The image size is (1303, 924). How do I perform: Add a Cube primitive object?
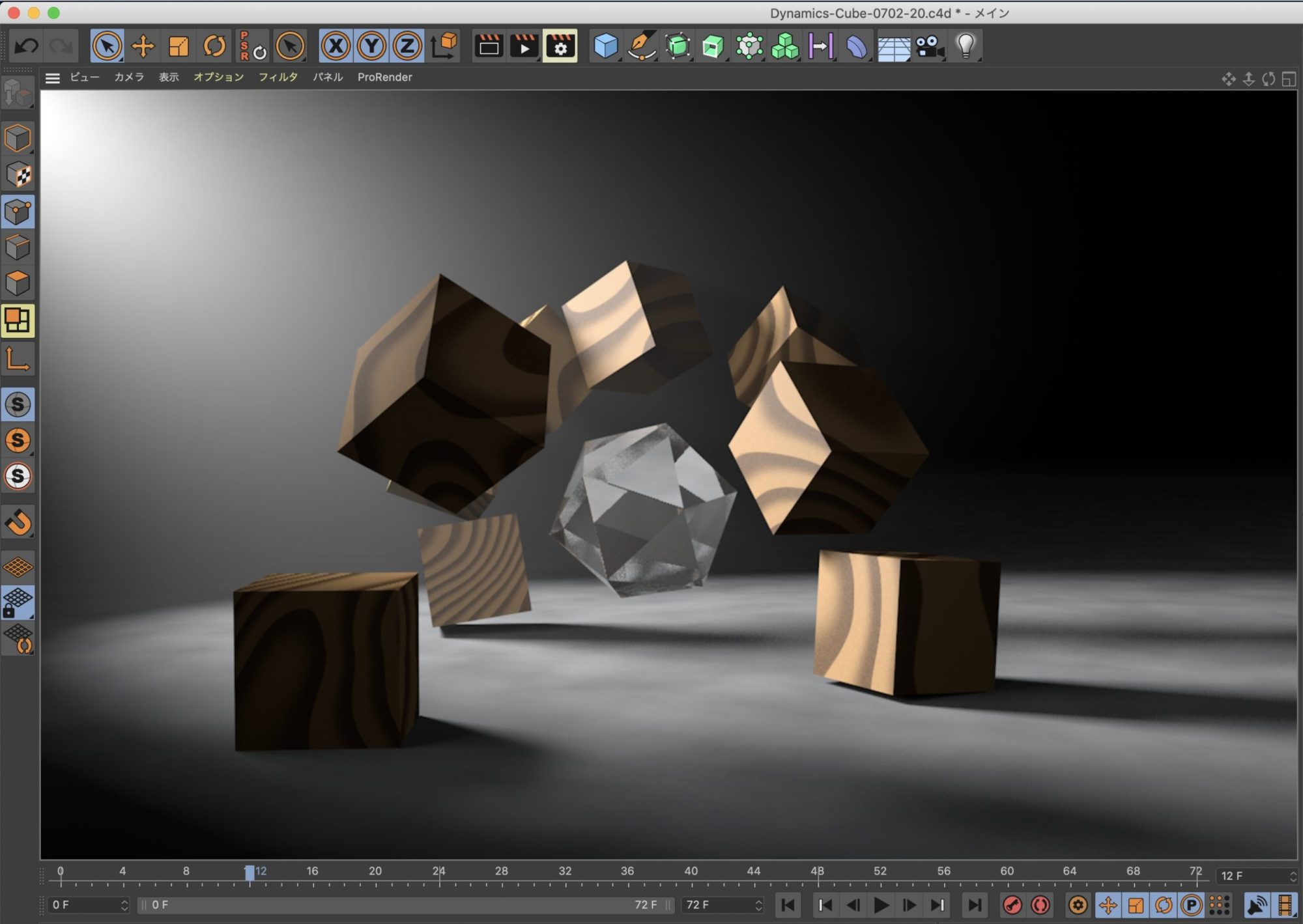tap(605, 46)
